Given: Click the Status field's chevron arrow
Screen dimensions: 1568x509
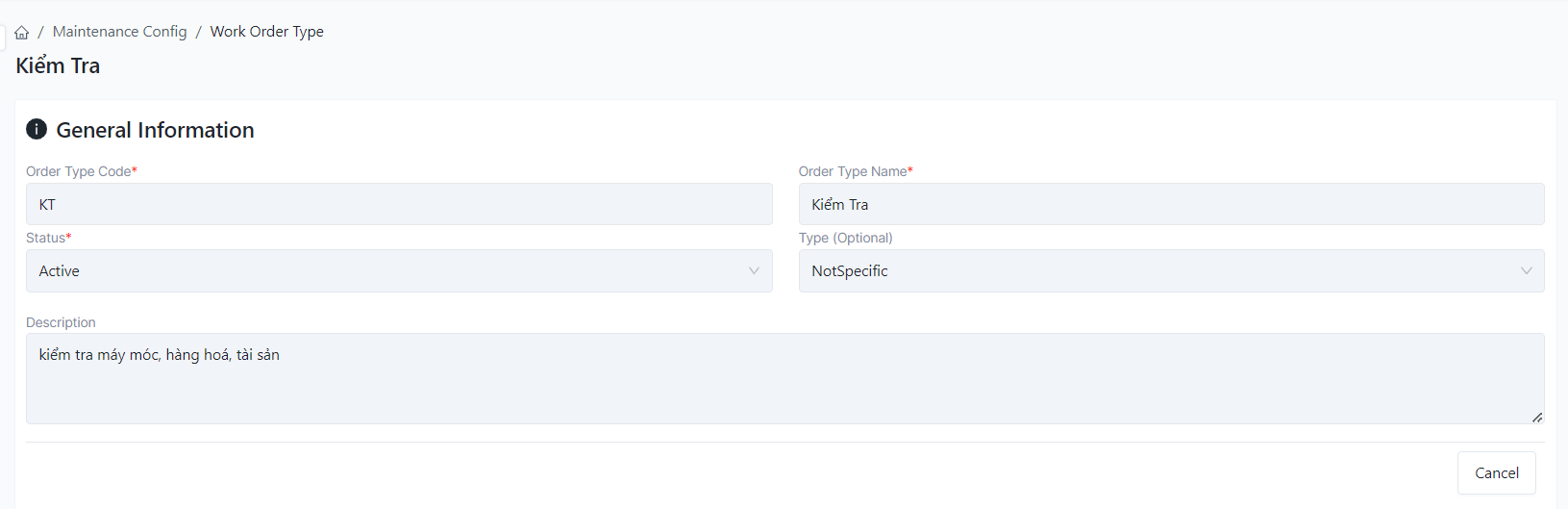Looking at the screenshot, I should [x=754, y=271].
